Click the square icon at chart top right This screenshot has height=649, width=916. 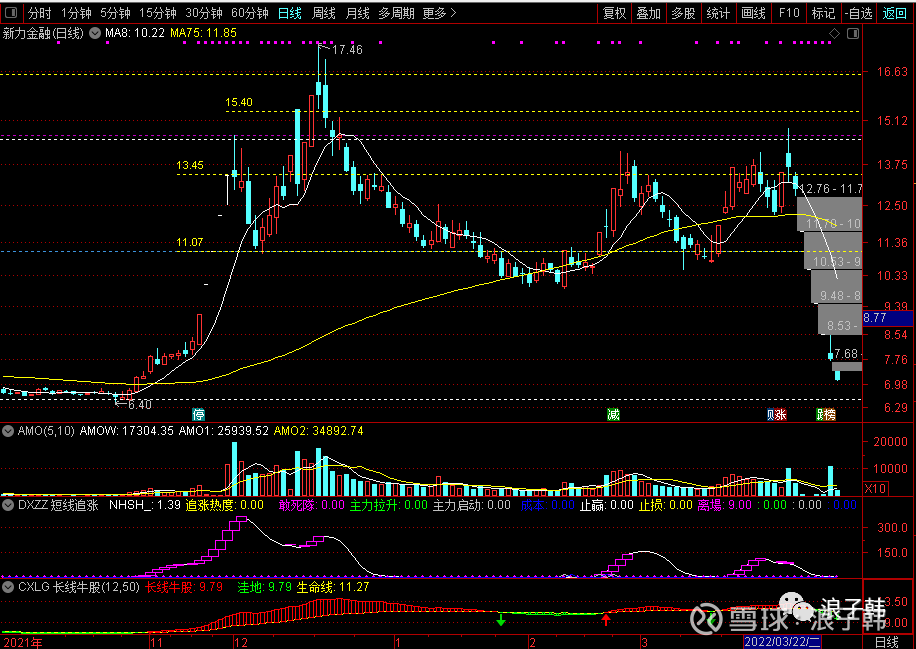[x=852, y=34]
